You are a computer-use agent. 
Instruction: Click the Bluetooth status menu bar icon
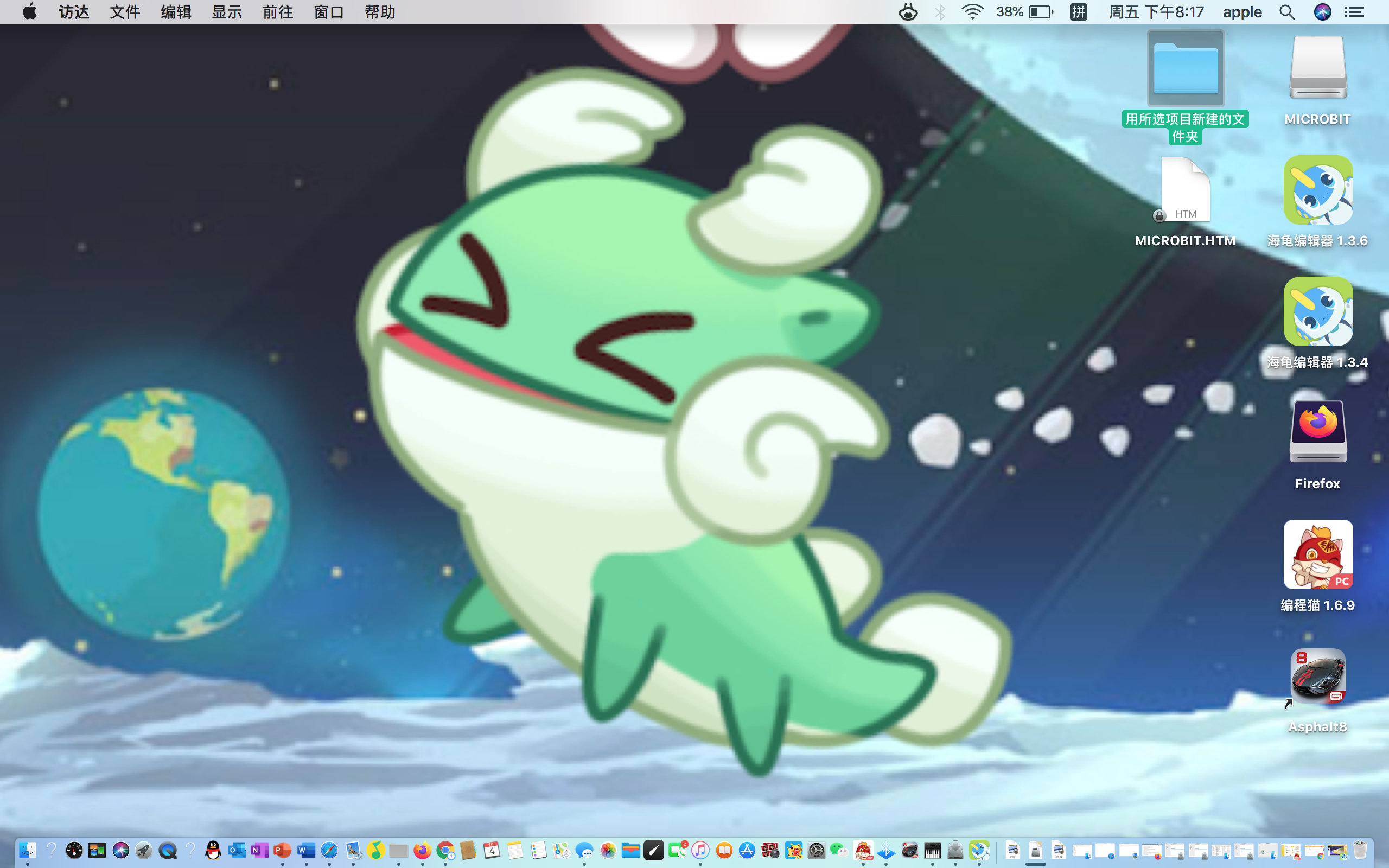[940, 12]
